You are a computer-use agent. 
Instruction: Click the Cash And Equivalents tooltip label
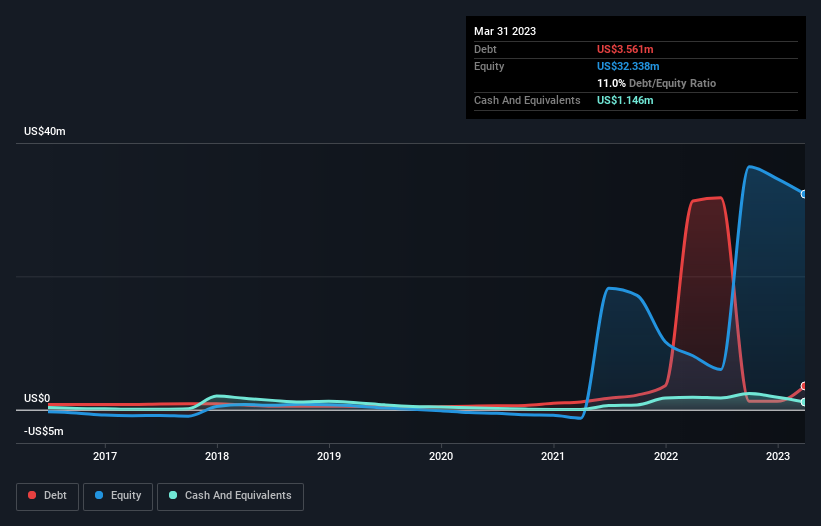tap(527, 100)
